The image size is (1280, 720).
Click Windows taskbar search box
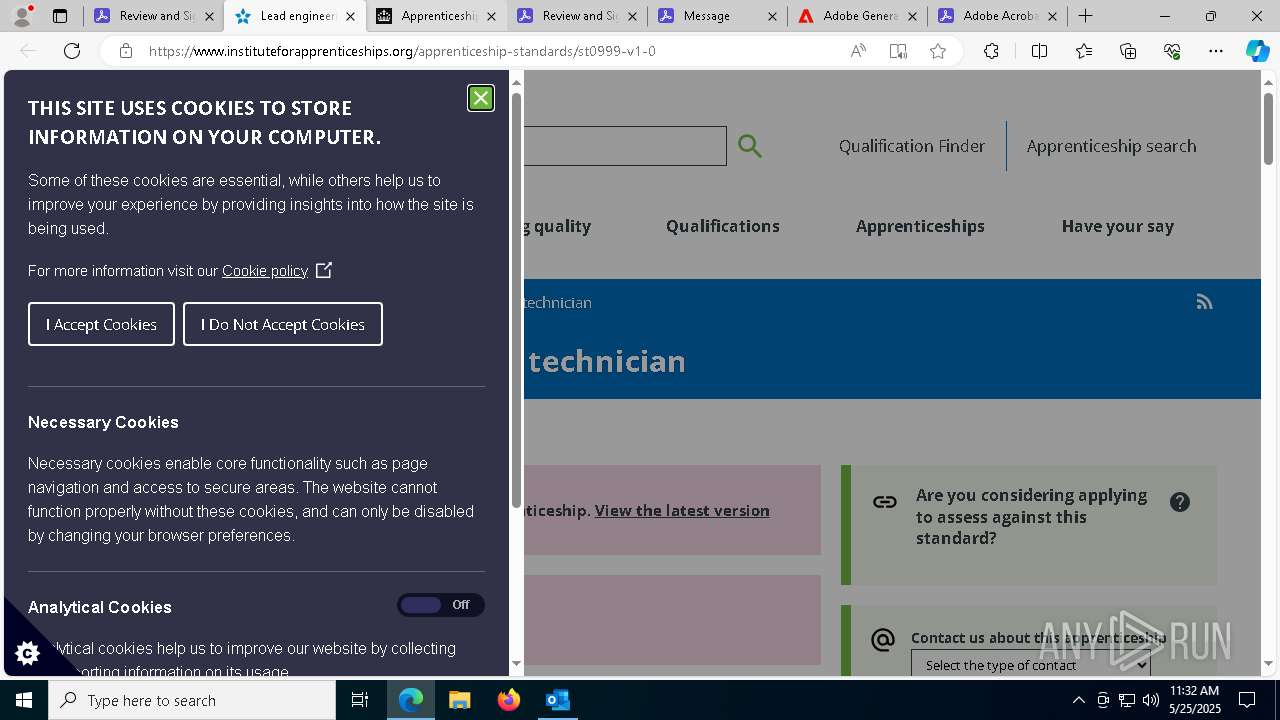tap(192, 700)
